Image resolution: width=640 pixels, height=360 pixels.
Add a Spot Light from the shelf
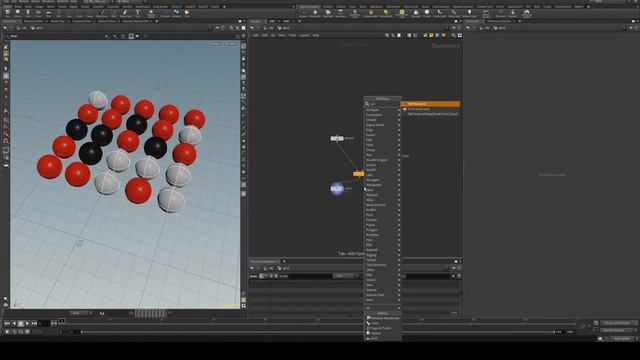(328, 13)
